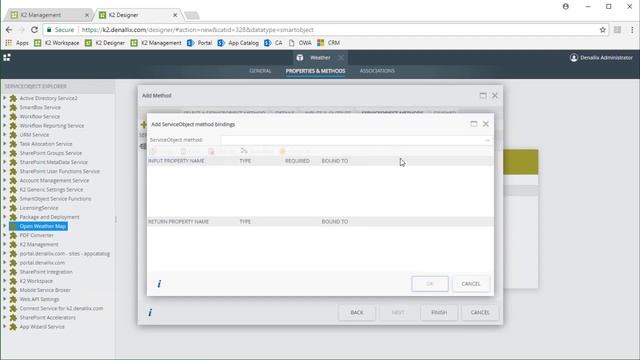Open the K2 Designer bookmark
This screenshot has height=360, width=640.
(105, 43)
